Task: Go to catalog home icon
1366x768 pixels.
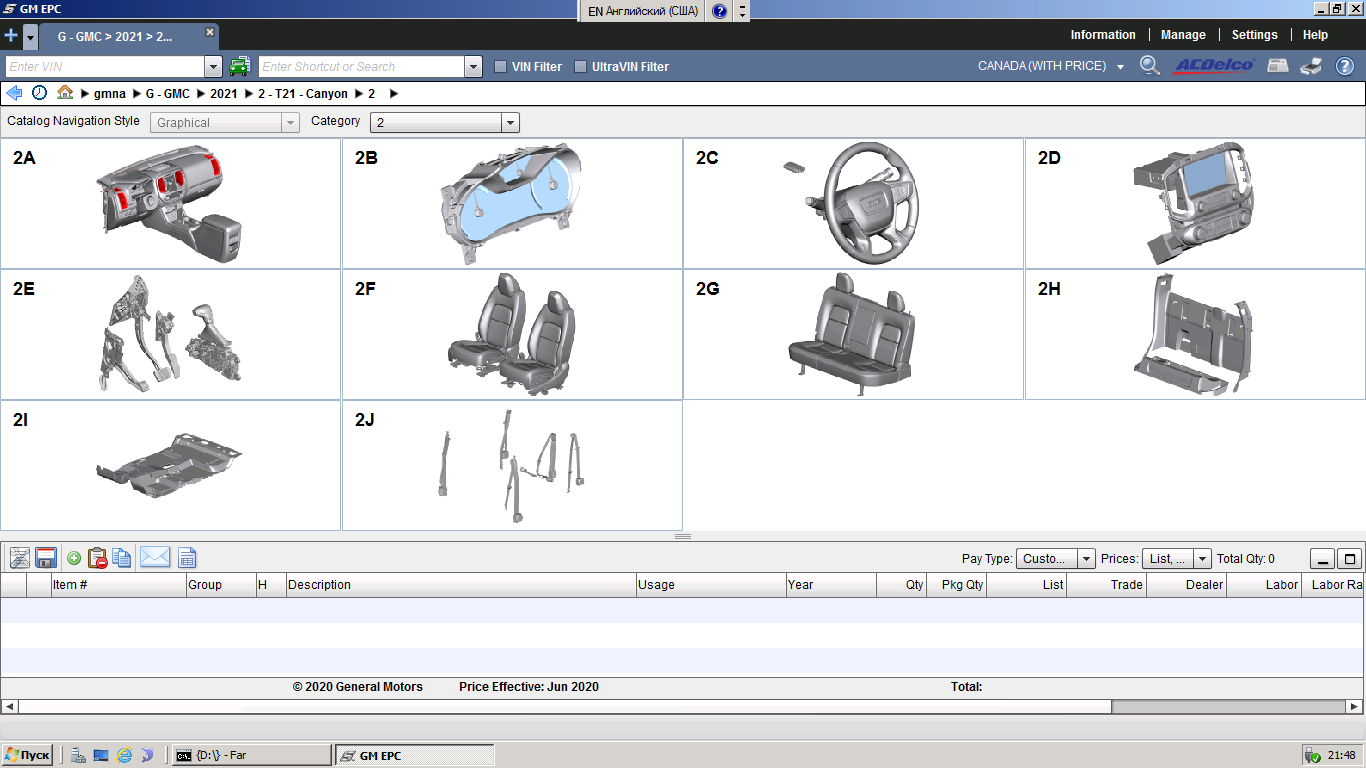Action: pyautogui.click(x=65, y=93)
